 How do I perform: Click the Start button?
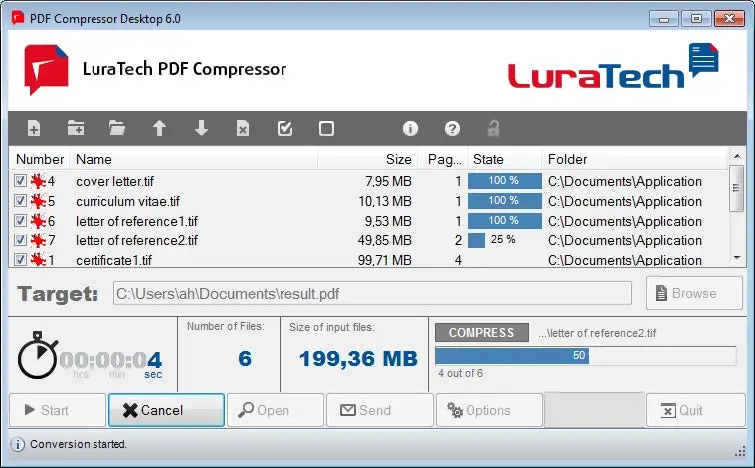pyautogui.click(x=57, y=410)
